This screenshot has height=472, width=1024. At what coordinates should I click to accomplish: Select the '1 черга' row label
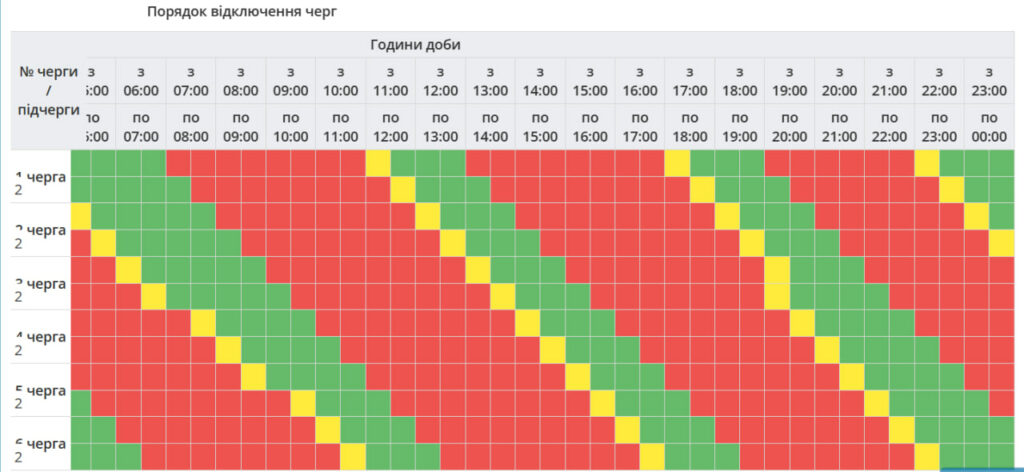[41, 176]
